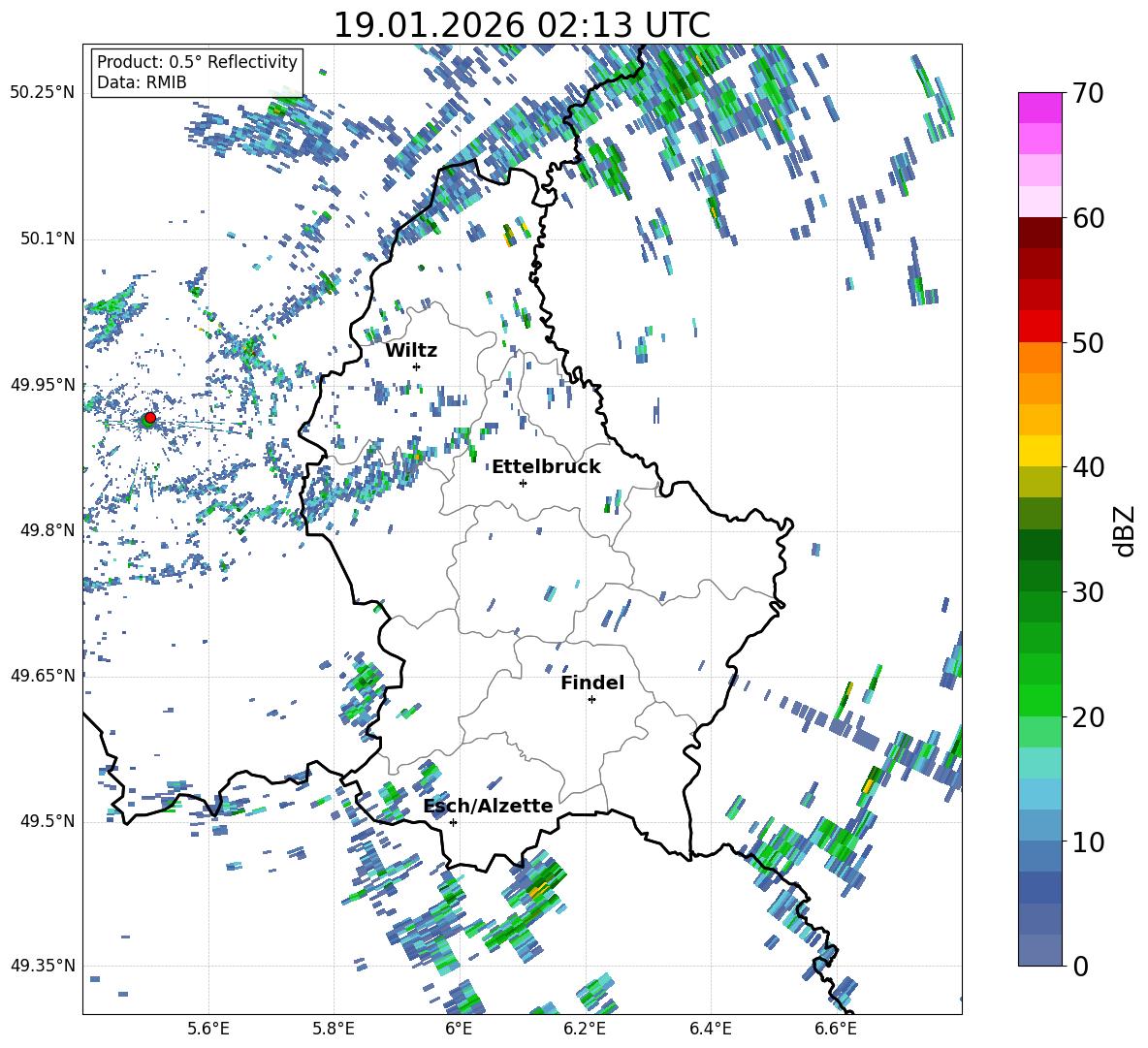Click the red radar site marker dot
Image resolution: width=1148 pixels, height=1048 pixels.
150,417
